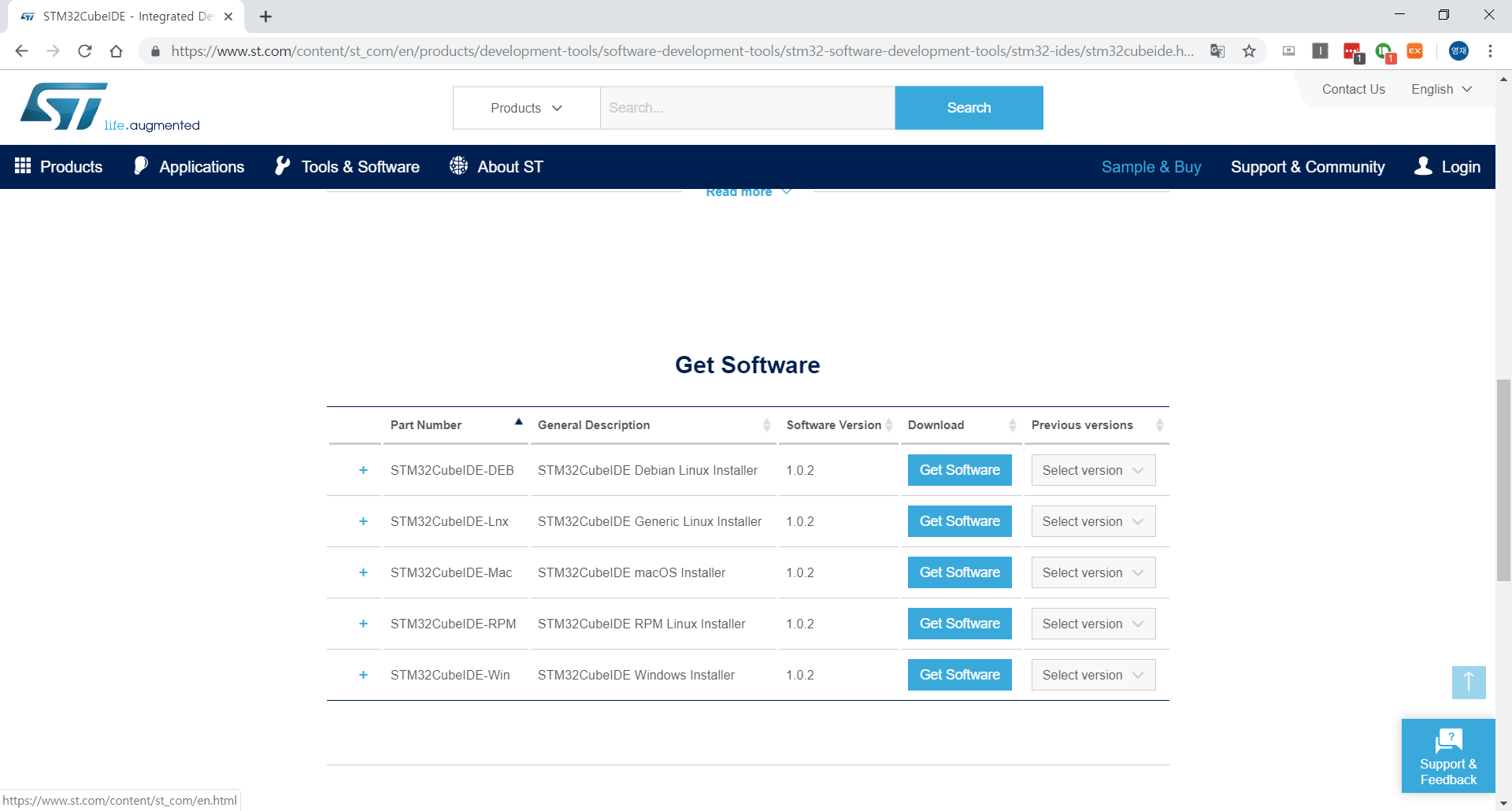Get Software for Debian Linux Installer

[x=959, y=470]
